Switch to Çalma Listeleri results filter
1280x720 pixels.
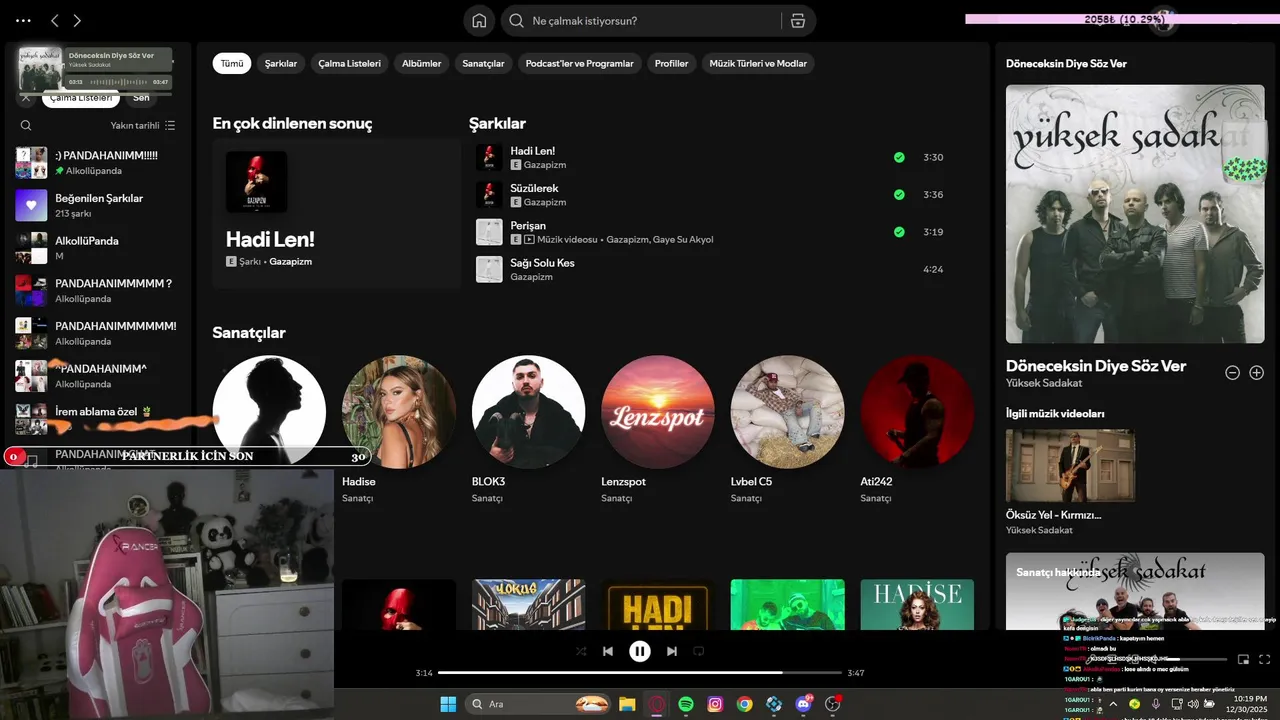350,63
